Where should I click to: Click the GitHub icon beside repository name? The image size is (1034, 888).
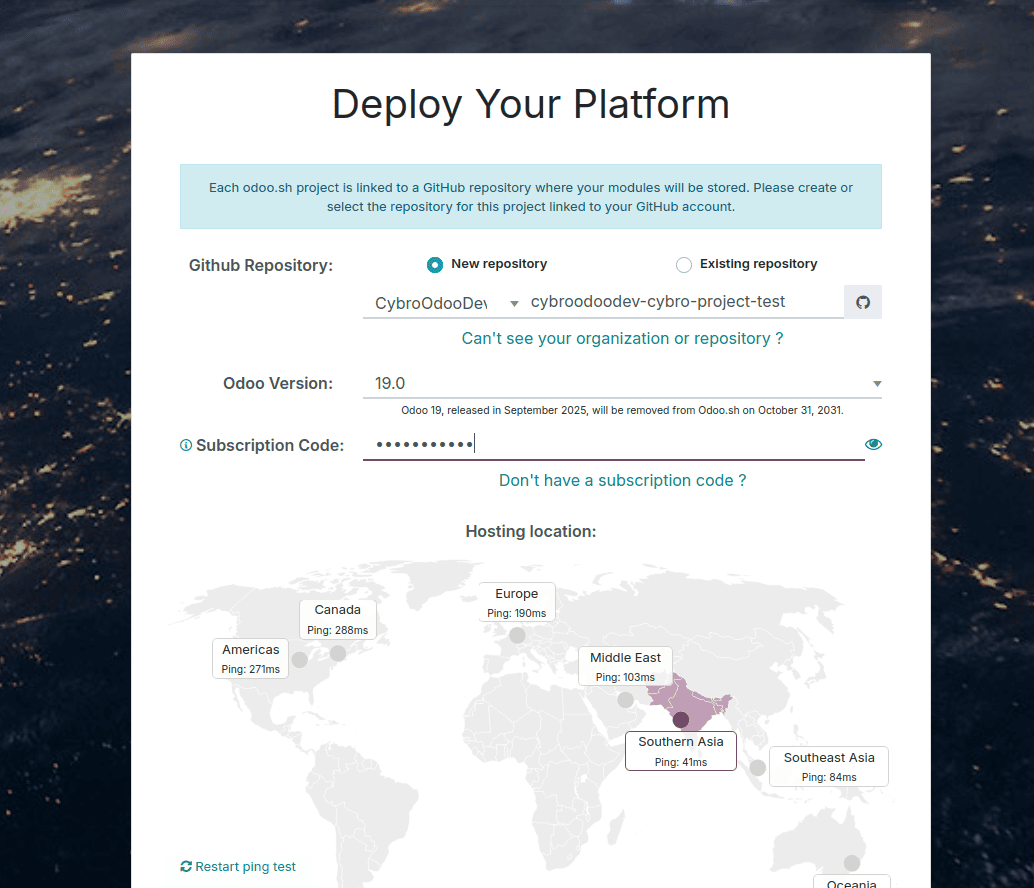point(863,302)
